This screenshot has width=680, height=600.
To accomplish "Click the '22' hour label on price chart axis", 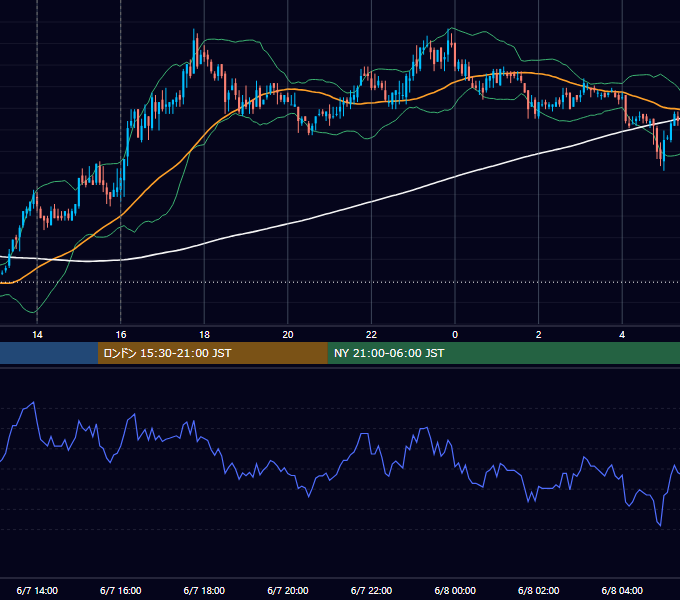I will pos(371,335).
